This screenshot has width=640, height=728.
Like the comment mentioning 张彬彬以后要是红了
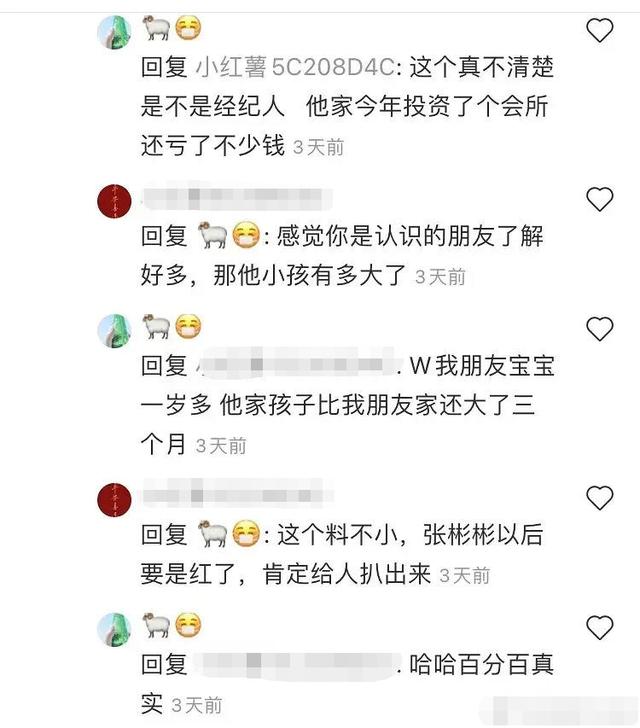[600, 498]
